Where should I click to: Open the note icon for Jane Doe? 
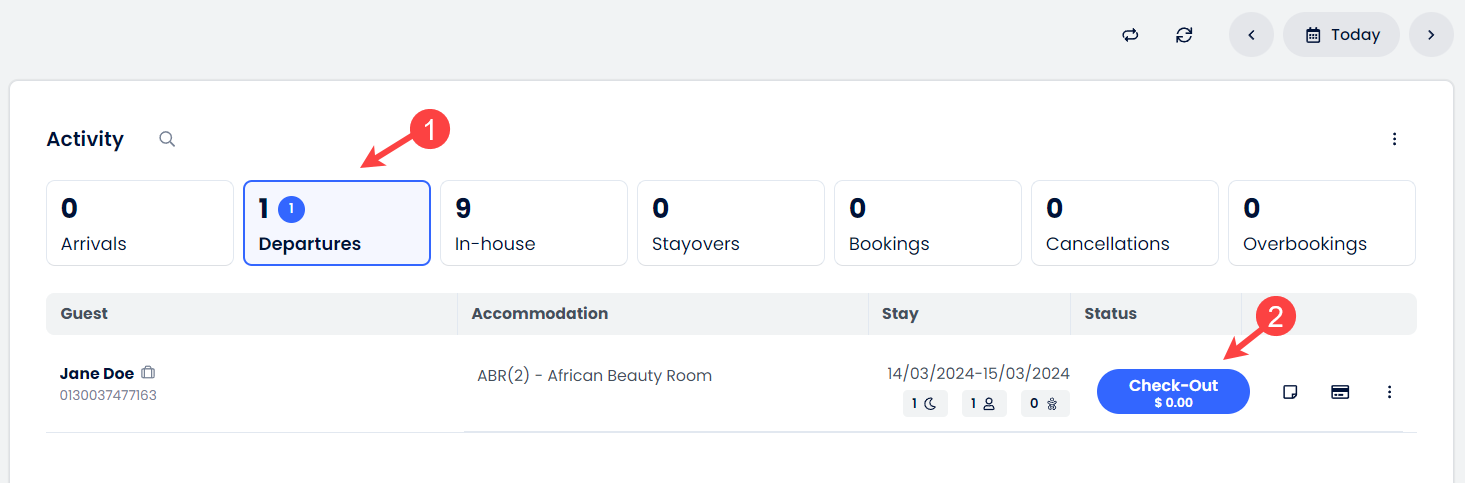coord(1290,392)
